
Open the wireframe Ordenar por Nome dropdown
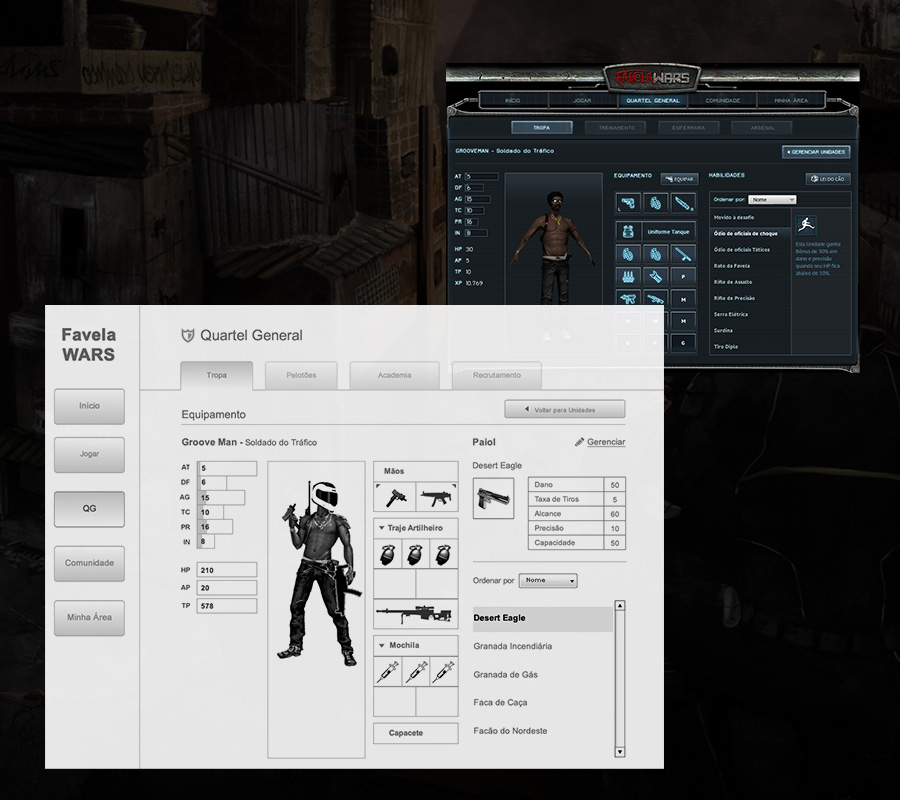tap(548, 581)
